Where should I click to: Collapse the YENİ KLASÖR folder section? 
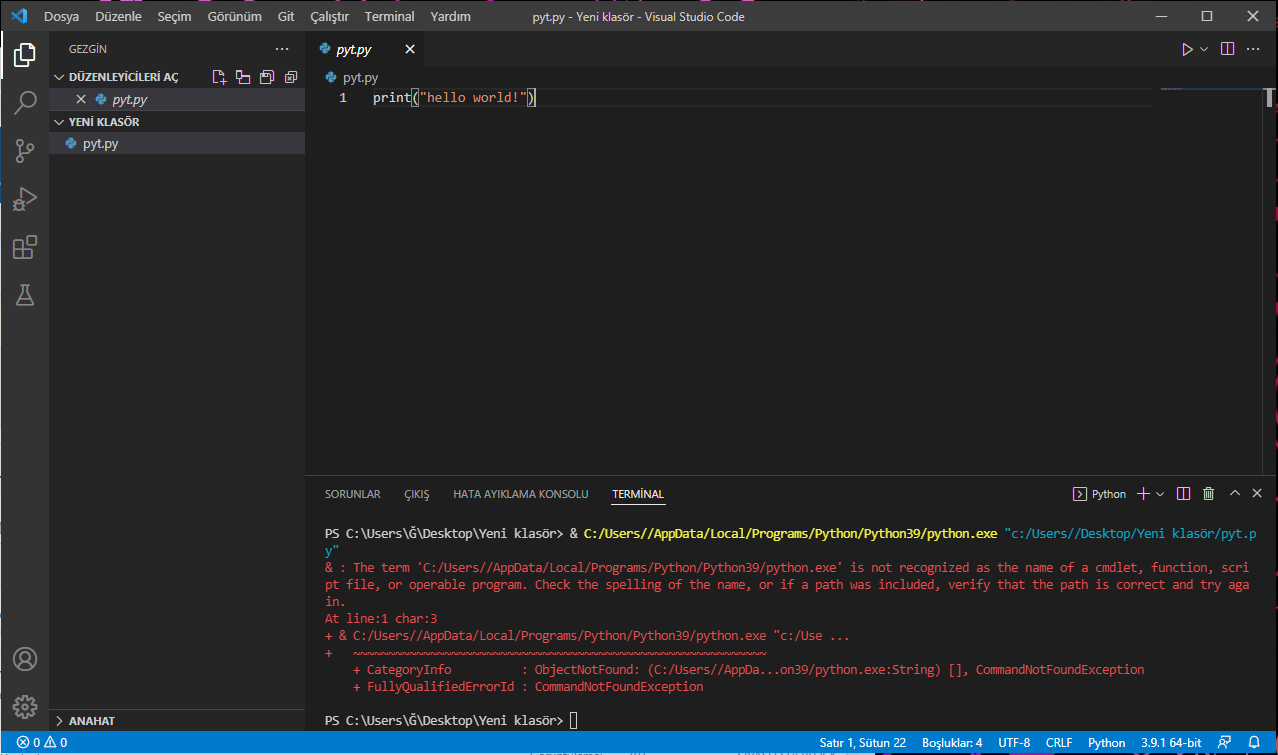tap(104, 122)
